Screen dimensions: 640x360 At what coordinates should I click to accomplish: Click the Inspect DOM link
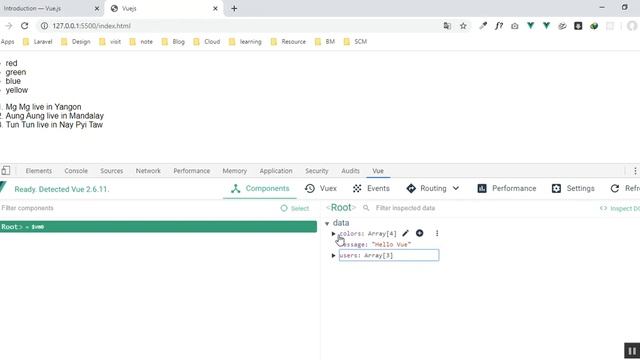619,208
